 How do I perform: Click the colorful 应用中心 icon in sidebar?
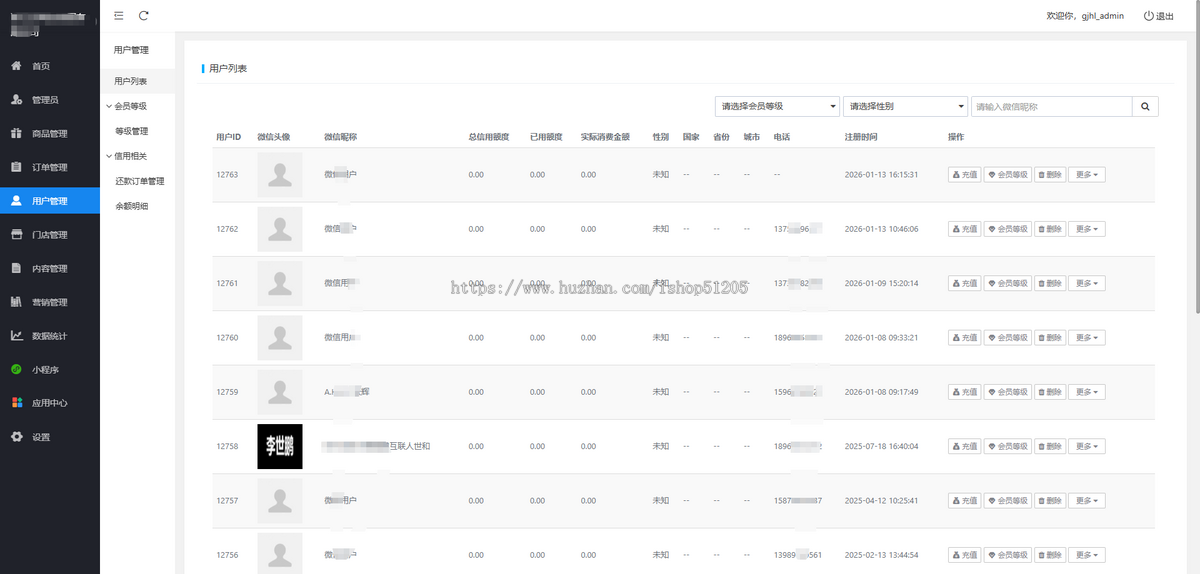pyautogui.click(x=16, y=403)
